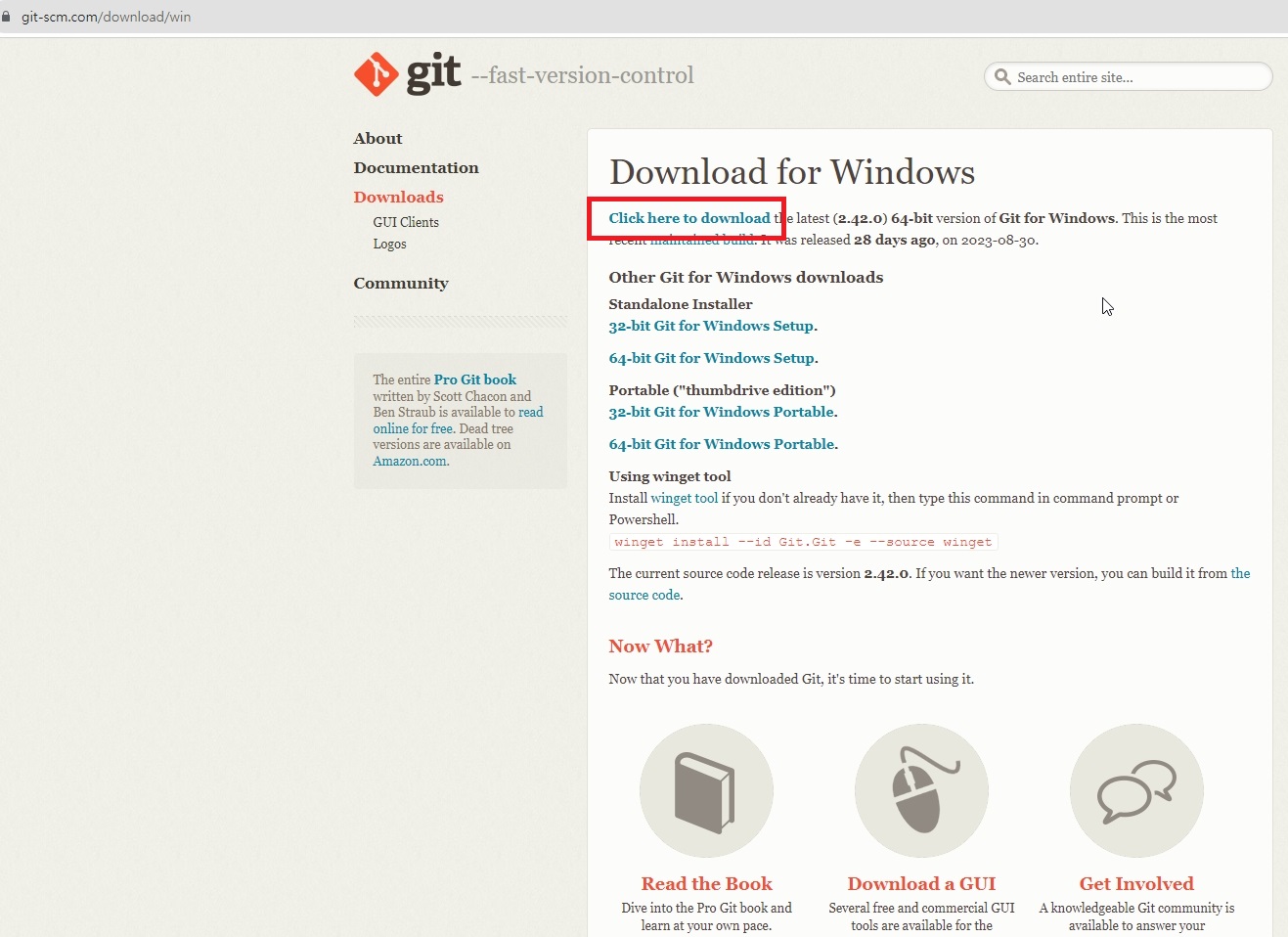The height and width of the screenshot is (937, 1288).
Task: Click the 'Click here to download' link
Action: 689,218
